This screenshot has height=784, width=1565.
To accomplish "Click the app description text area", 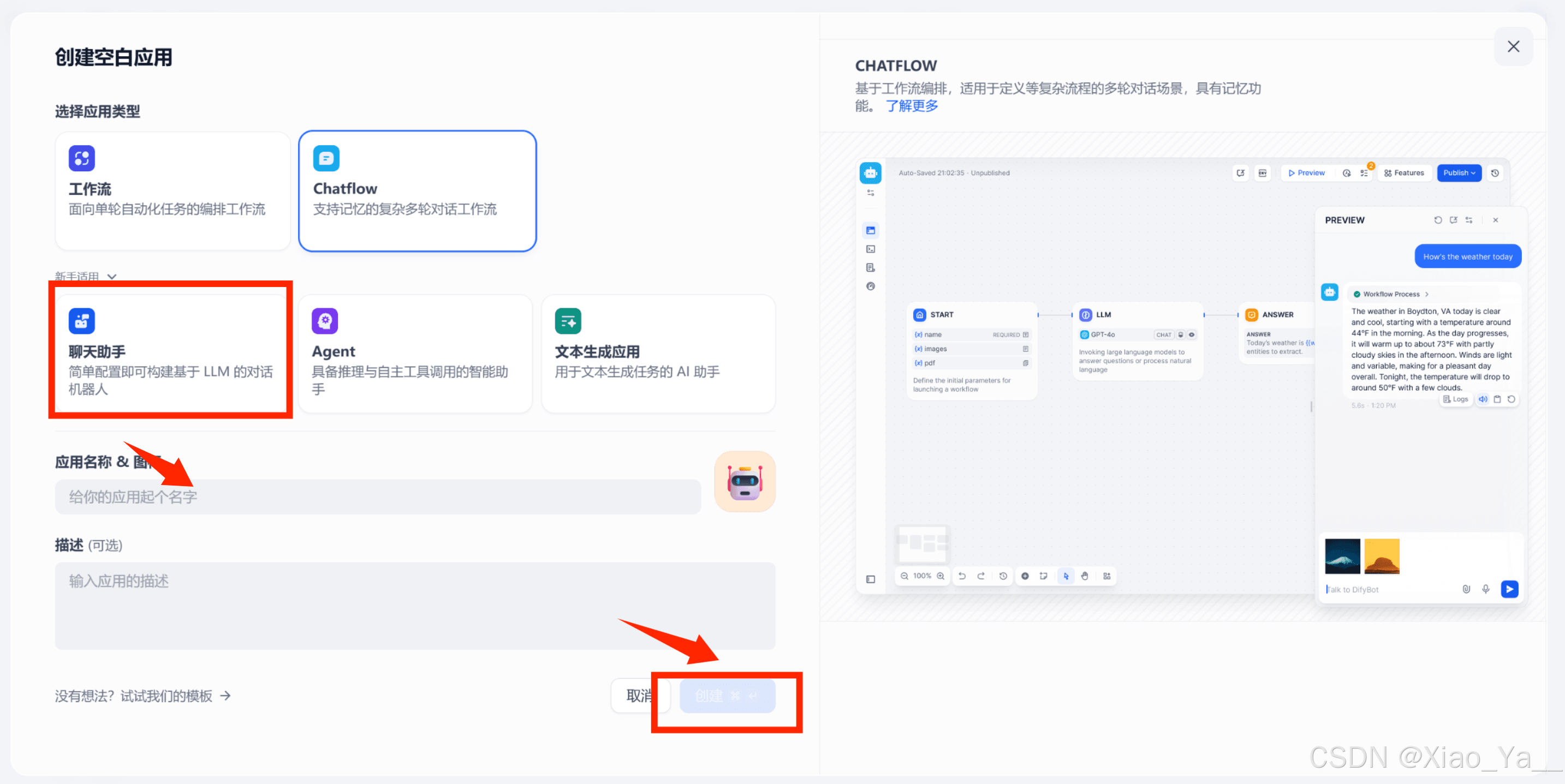I will point(414,605).
